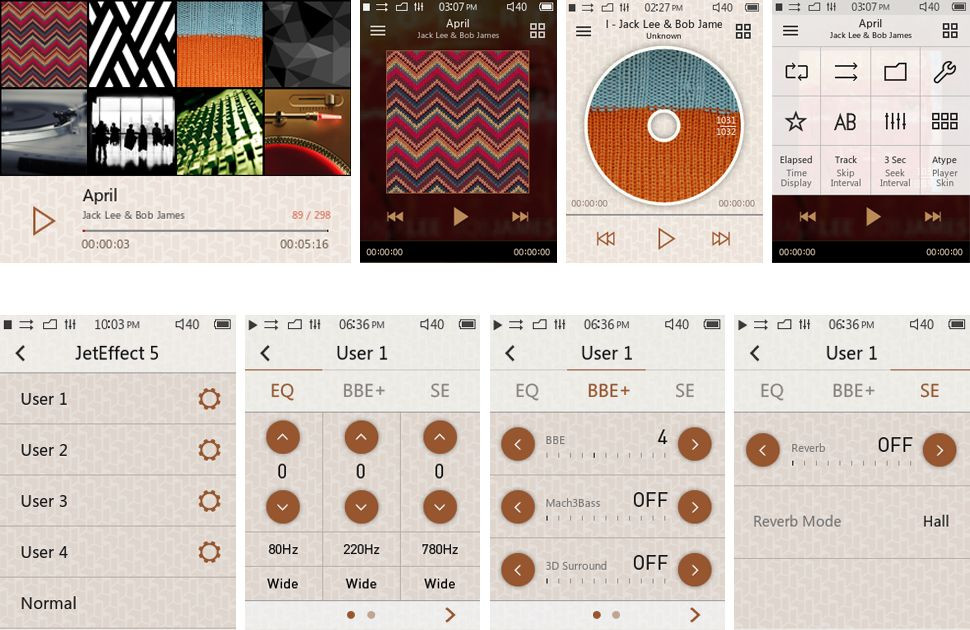Turn on Mach3Bass with its right arrow
This screenshot has width=970, height=630.
694,507
